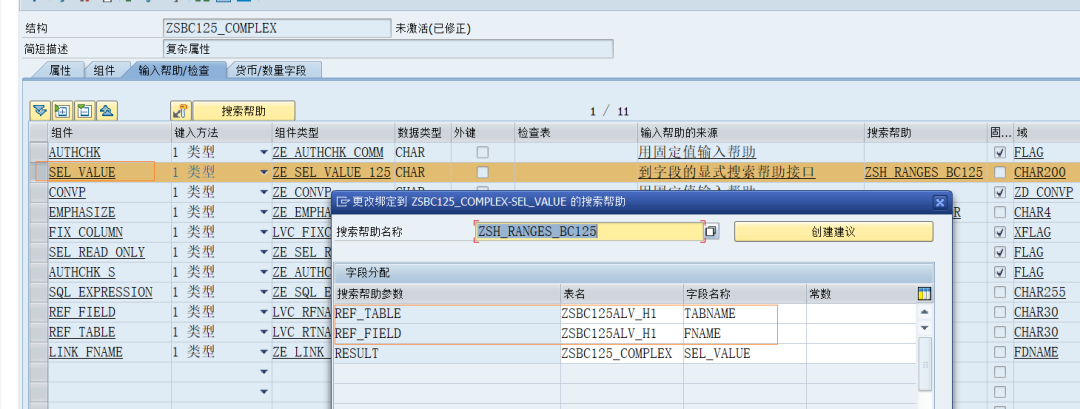Open the SQL_EXPRESSION component link
Screen dimensions: 1080x409
[101, 292]
